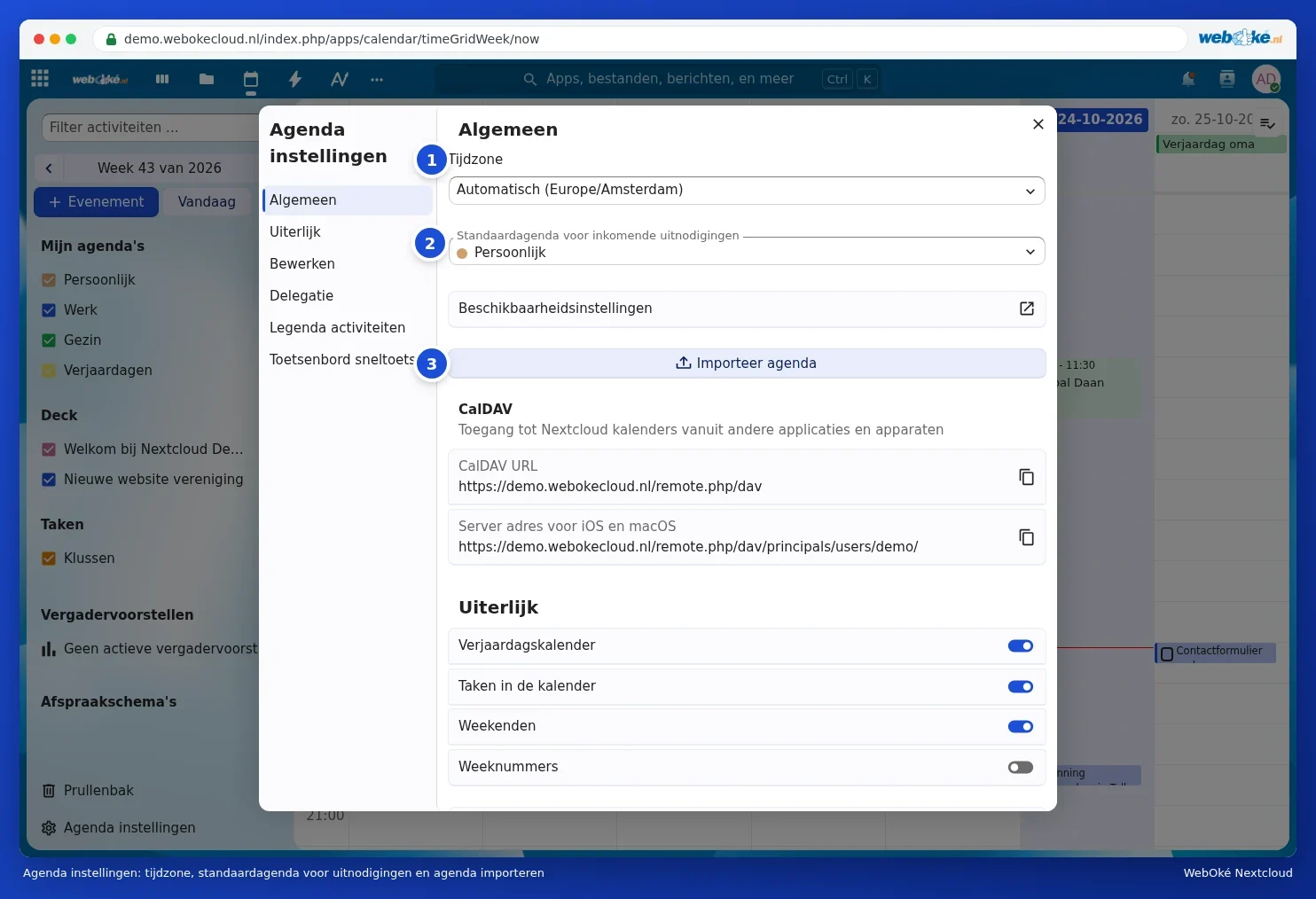Screen dimensions: 1316x899
Task: Open Verjaardag oma event
Action: click(x=1220, y=145)
